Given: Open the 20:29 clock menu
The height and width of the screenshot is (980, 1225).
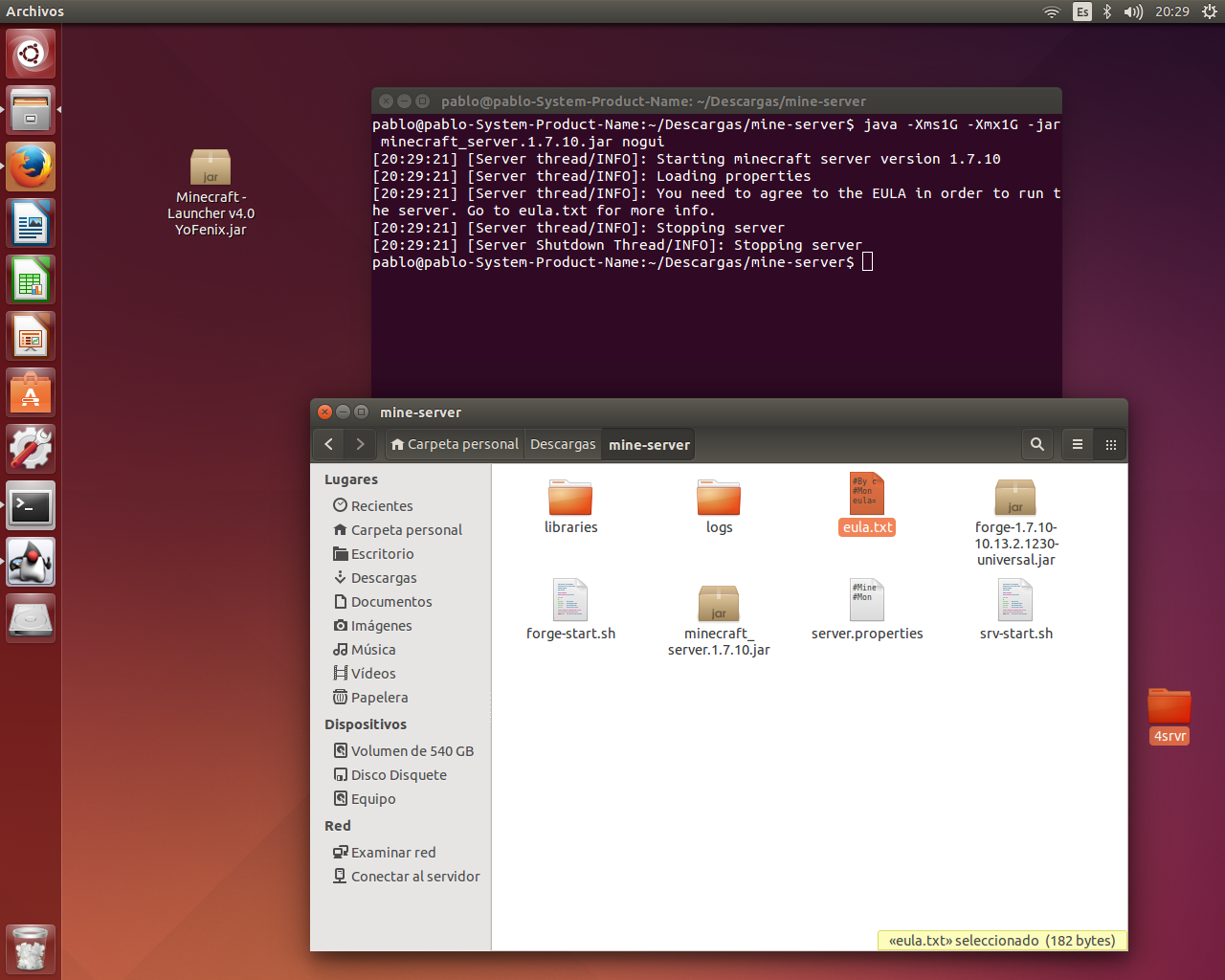Looking at the screenshot, I should click(1171, 11).
